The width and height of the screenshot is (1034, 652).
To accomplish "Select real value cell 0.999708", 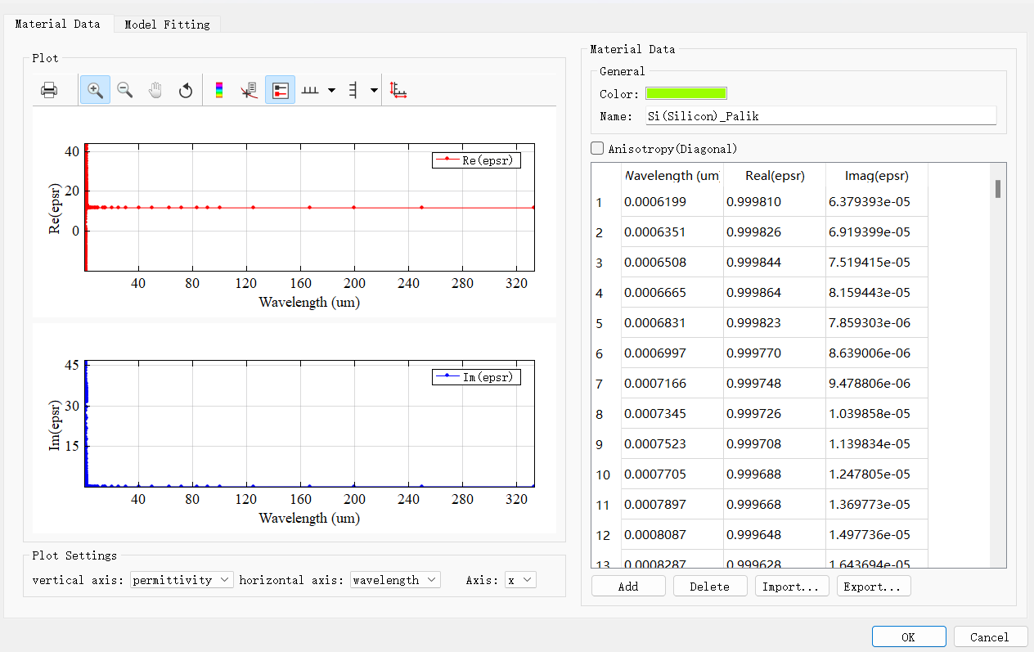I will point(774,444).
